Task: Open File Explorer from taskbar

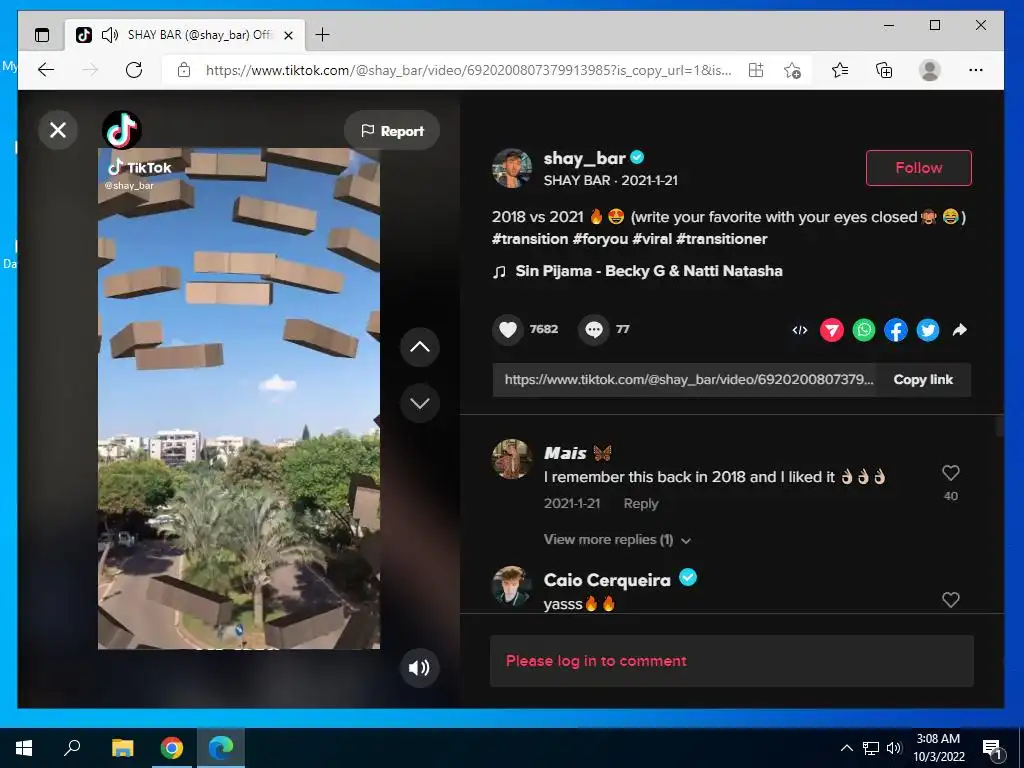Action: (x=122, y=748)
